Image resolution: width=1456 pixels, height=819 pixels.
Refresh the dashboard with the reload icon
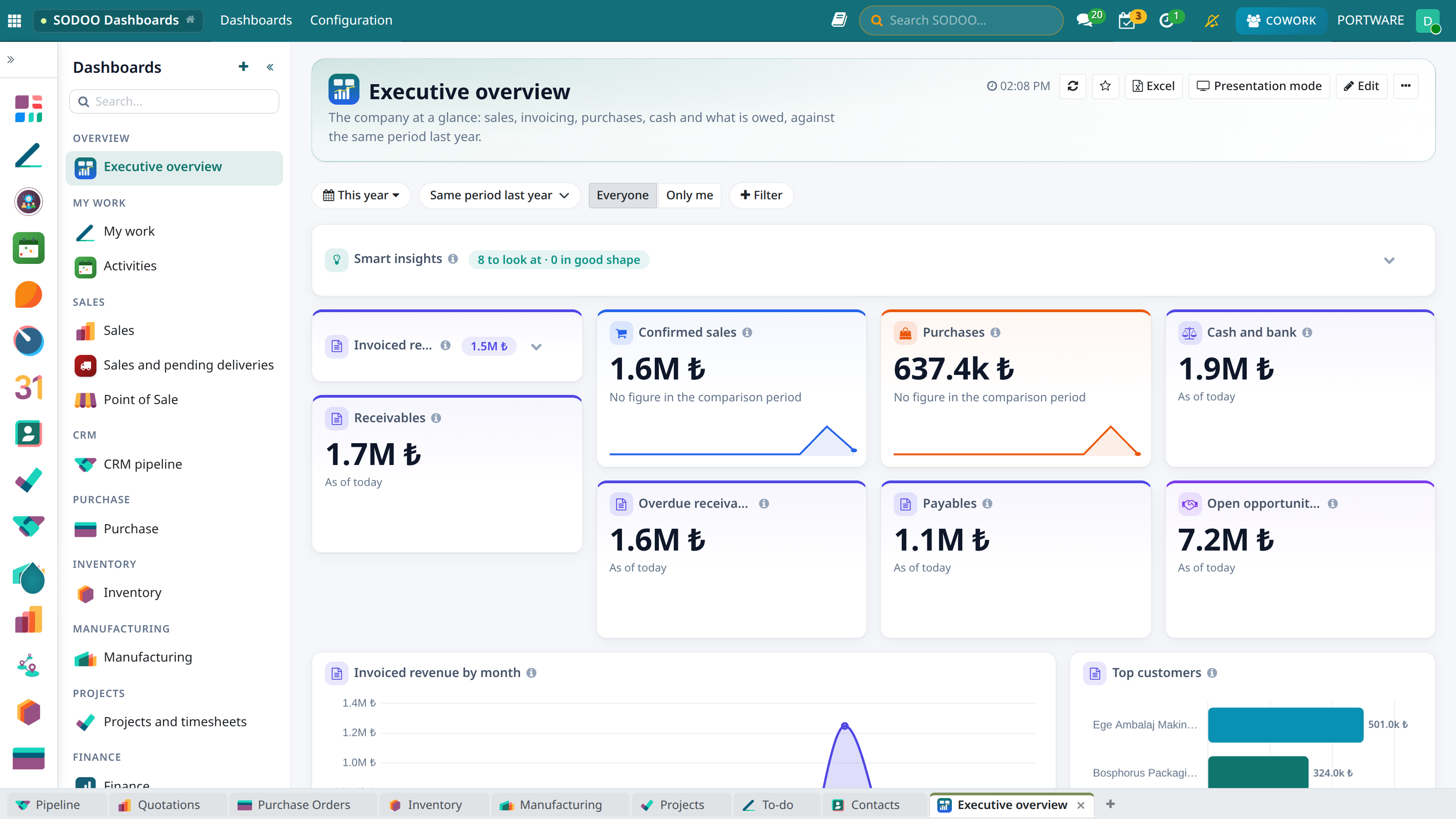pyautogui.click(x=1072, y=86)
